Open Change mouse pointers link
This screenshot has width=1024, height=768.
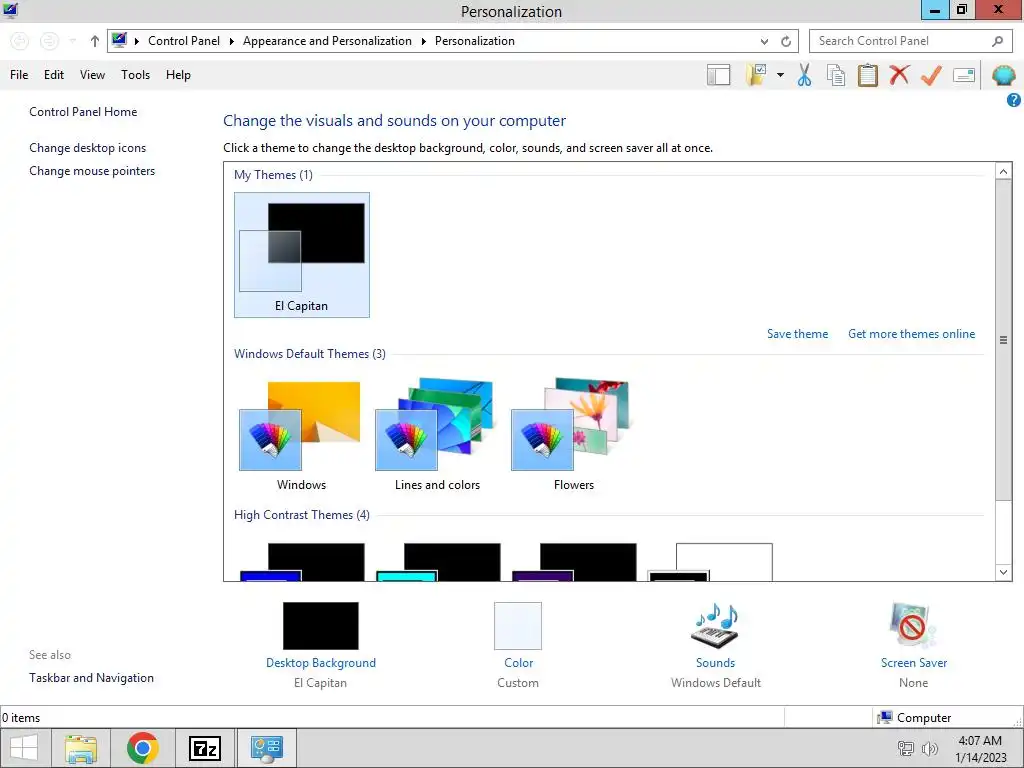coord(92,171)
